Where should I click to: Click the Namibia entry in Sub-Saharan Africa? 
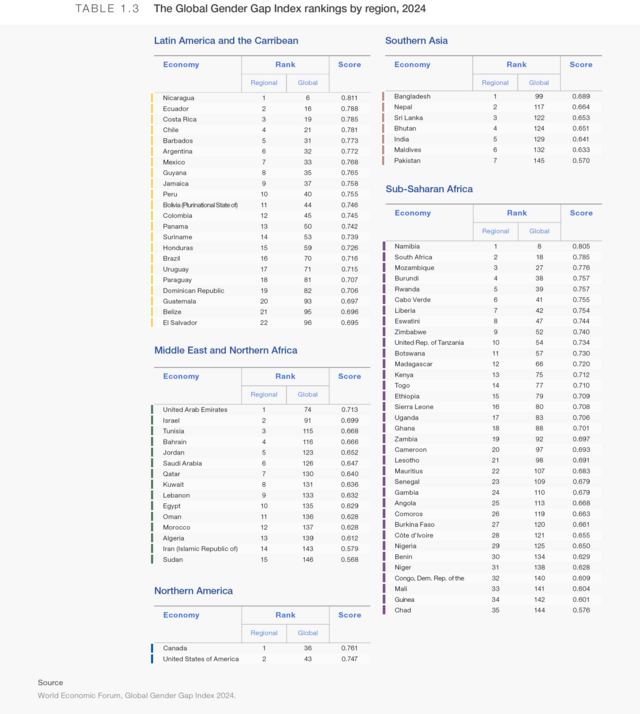[x=407, y=246]
